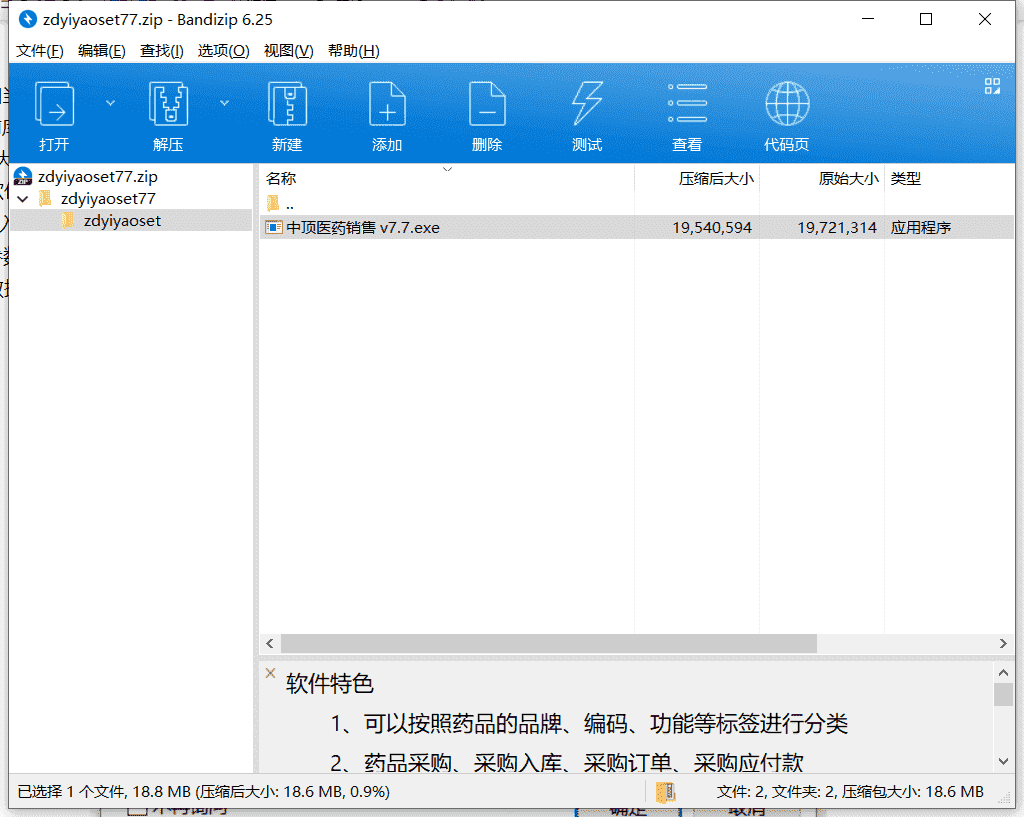Click comment panel scroll up arrow
The height and width of the screenshot is (817, 1024).
1004,672
